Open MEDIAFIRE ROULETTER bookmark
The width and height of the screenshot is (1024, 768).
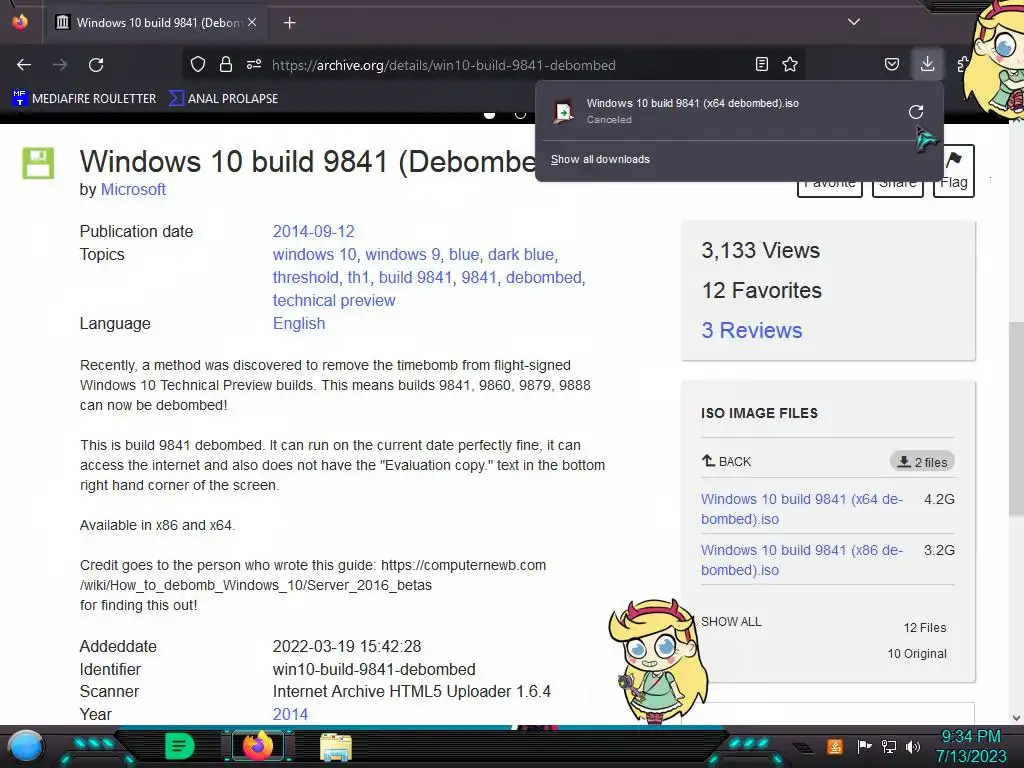click(x=84, y=99)
